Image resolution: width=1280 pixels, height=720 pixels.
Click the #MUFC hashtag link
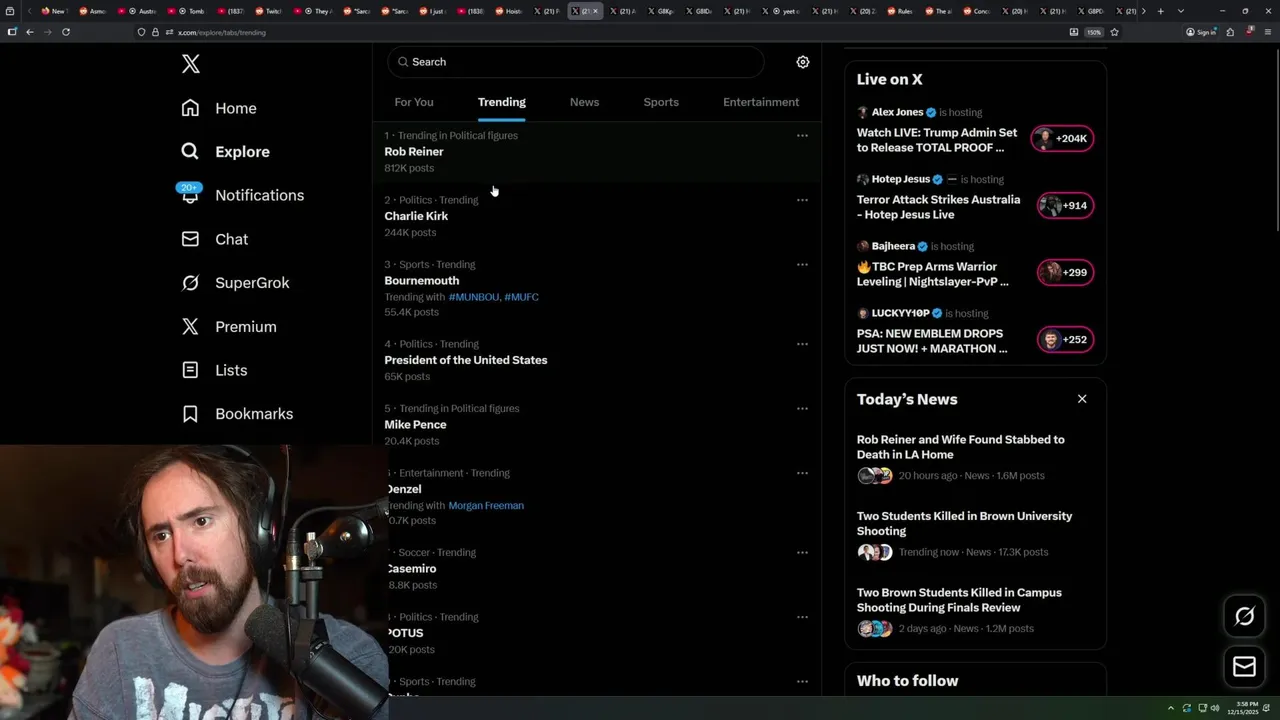tap(522, 297)
